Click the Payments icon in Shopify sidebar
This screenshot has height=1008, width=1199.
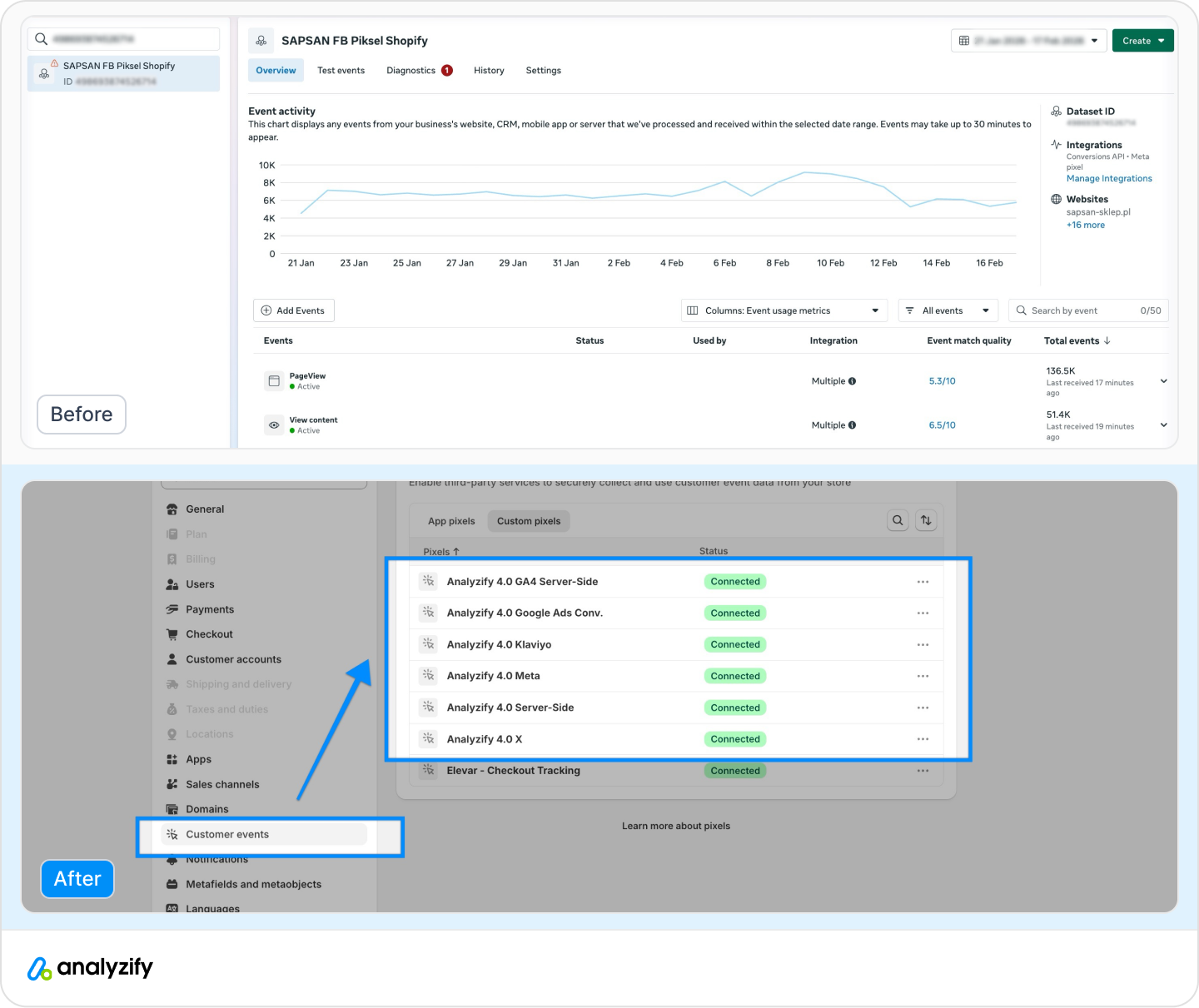(172, 609)
